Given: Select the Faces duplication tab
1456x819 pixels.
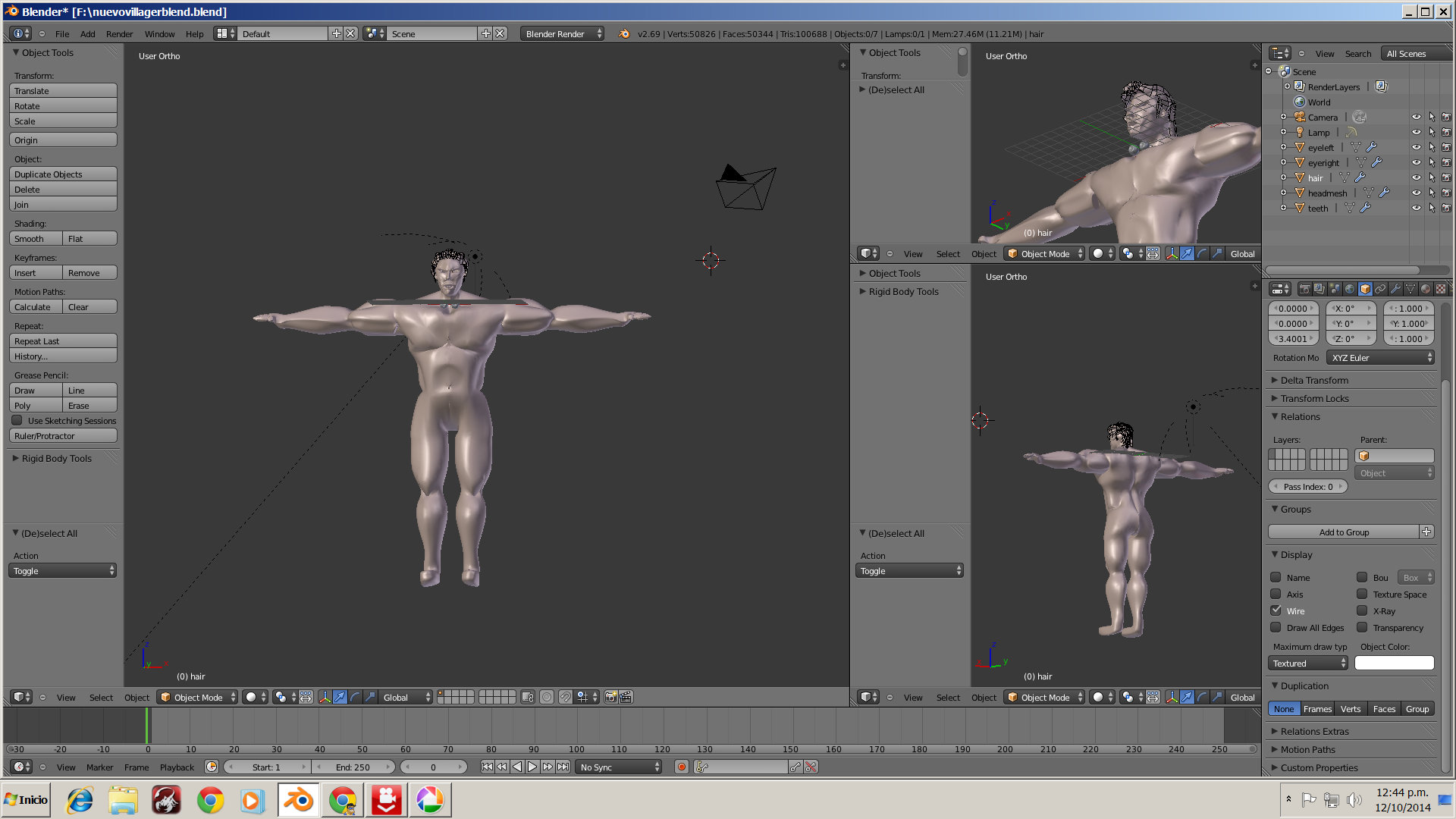Looking at the screenshot, I should [x=1383, y=708].
